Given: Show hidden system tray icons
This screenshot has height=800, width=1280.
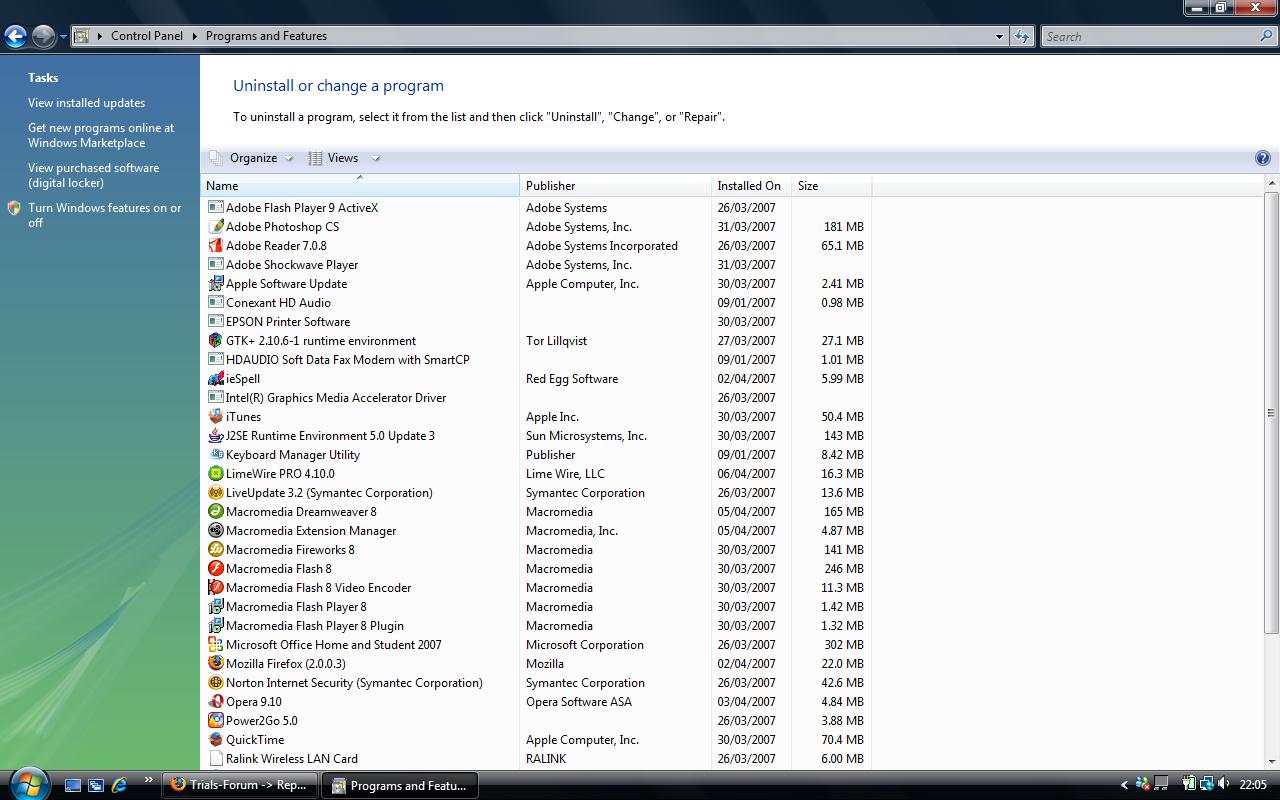Looking at the screenshot, I should (x=1124, y=785).
